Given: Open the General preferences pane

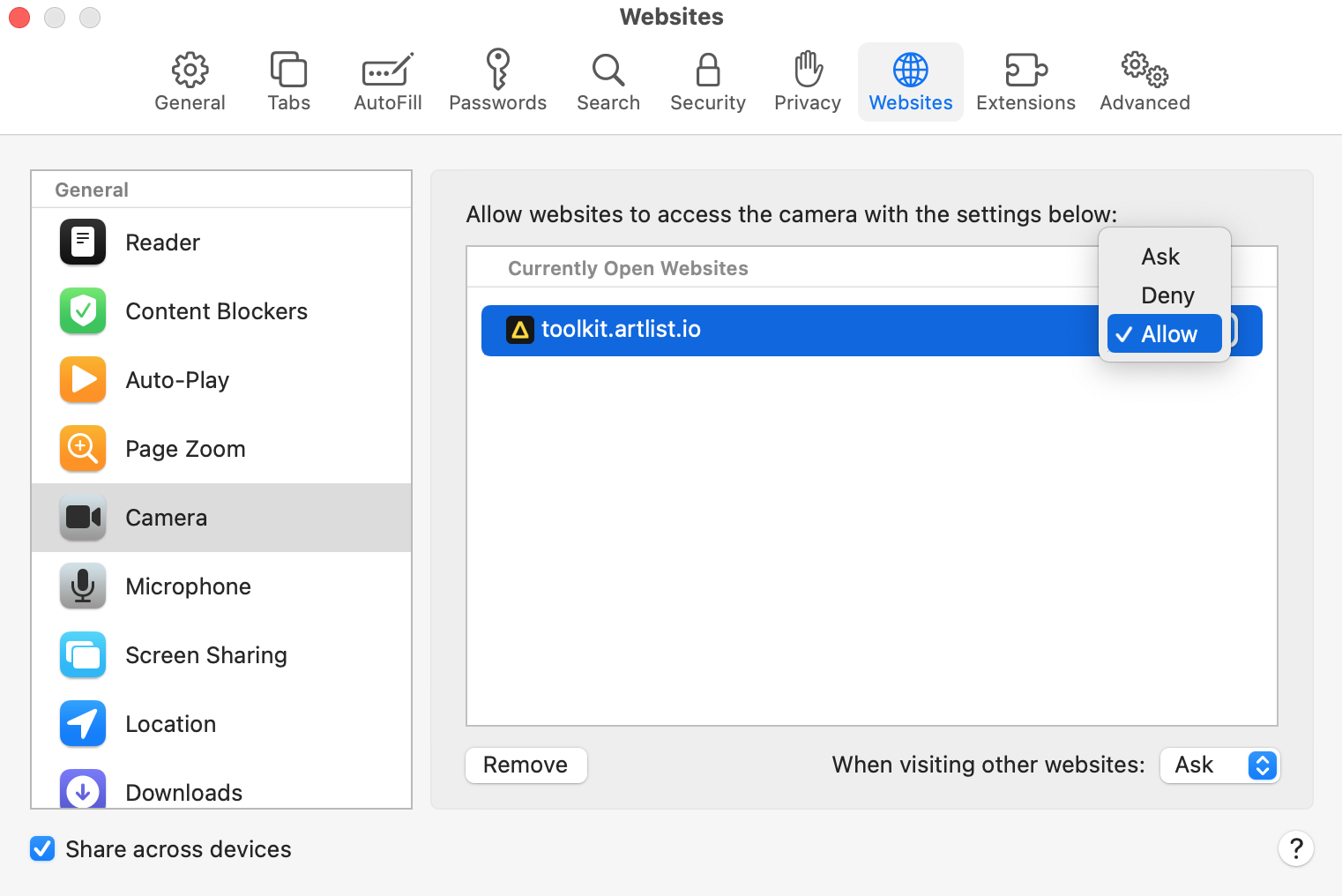Looking at the screenshot, I should [x=190, y=81].
